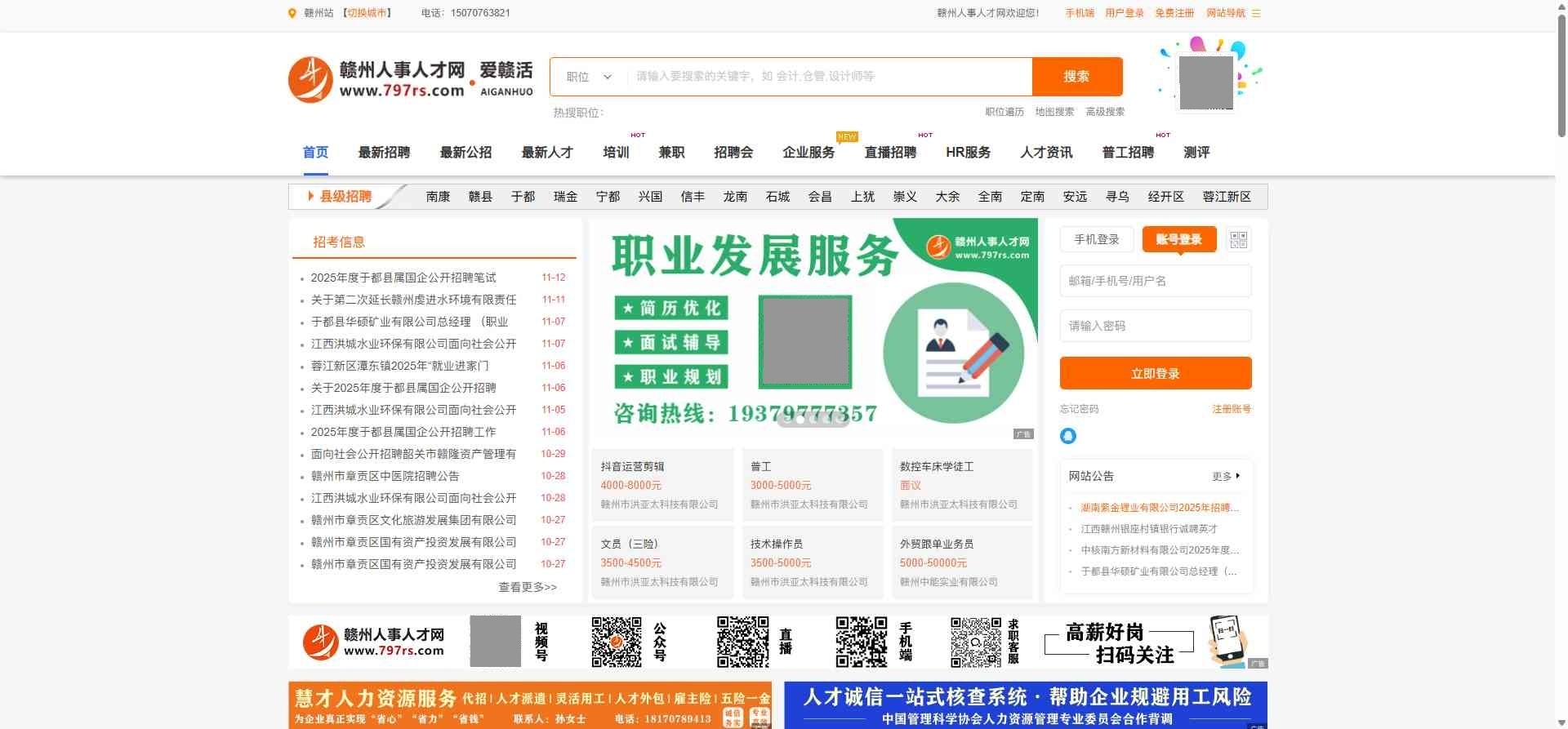1568x729 pixels.
Task: Switch to 手机登录 login mode
Action: [1096, 239]
